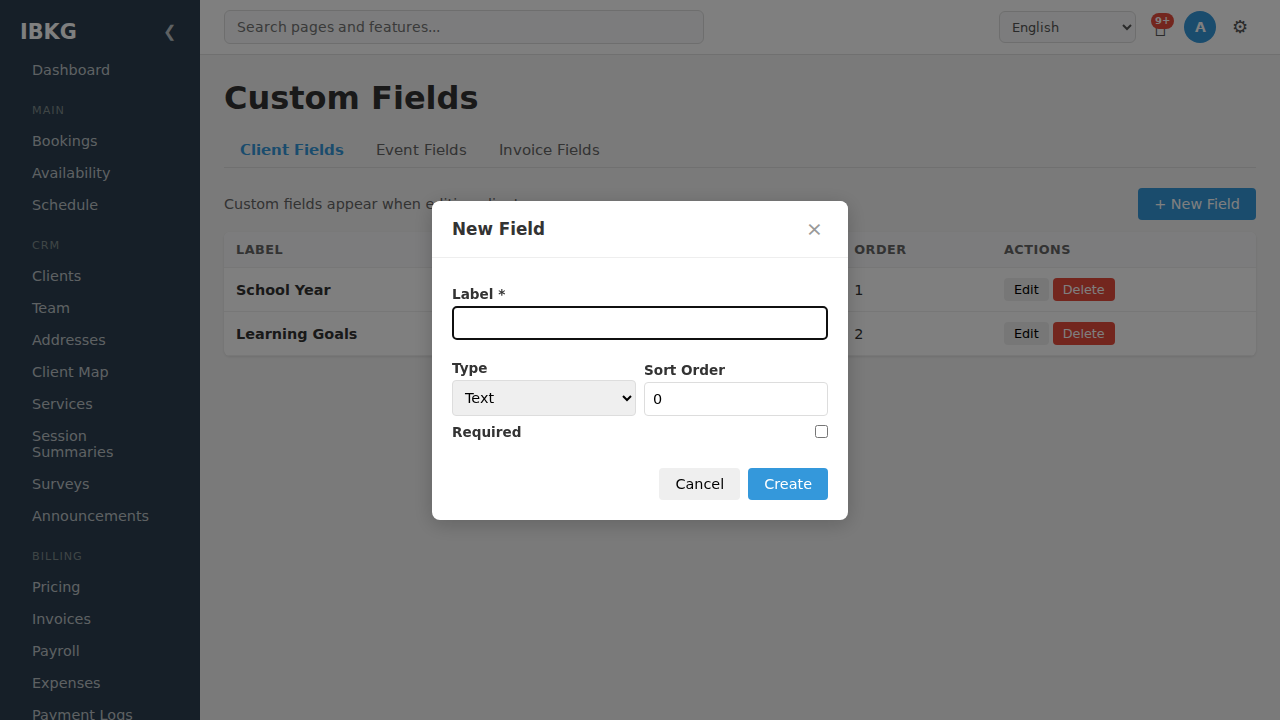Screen dimensions: 1280x720
Task: Edit the School Year field
Action: click(1026, 290)
